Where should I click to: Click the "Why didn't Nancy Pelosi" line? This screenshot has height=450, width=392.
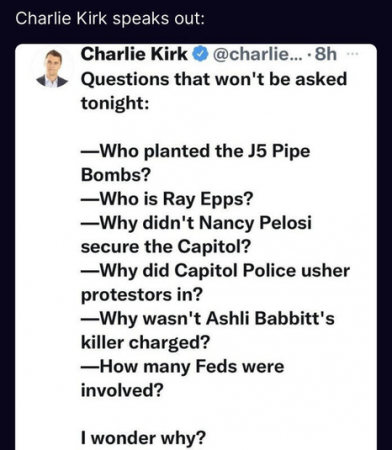196,223
